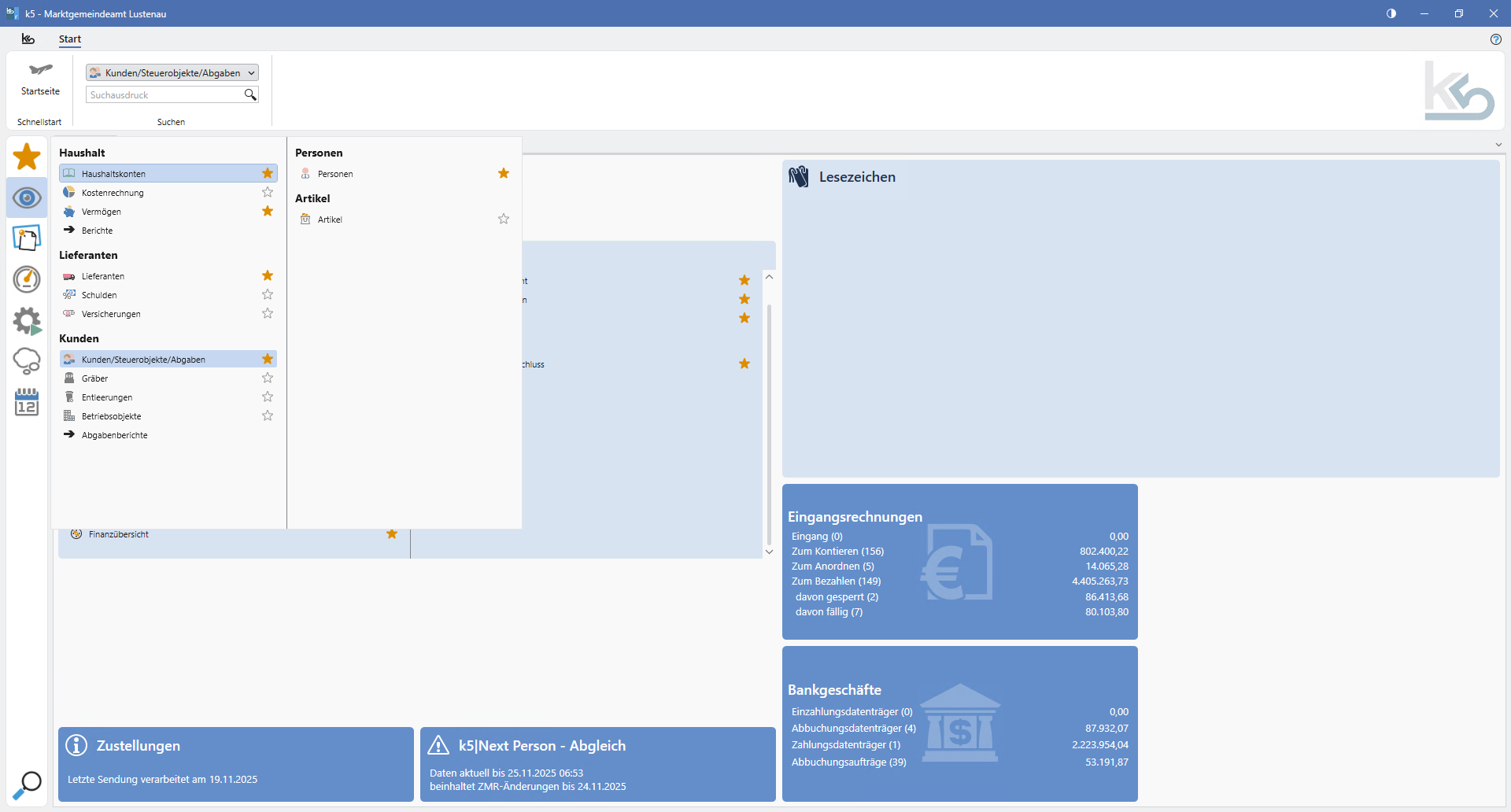This screenshot has width=1511, height=812.
Task: Open the help icon at top right
Action: coord(1495,39)
